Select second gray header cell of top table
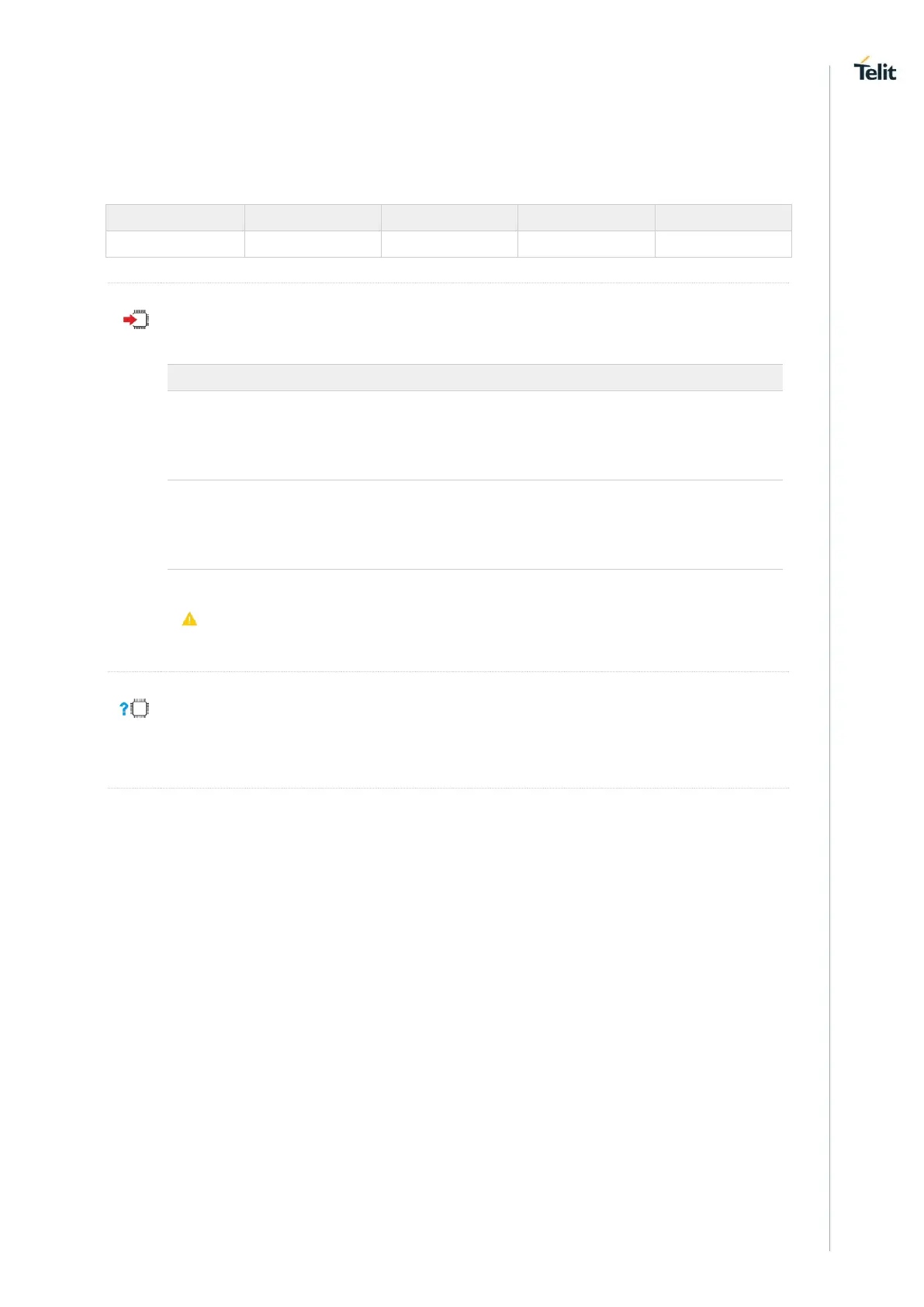Image resolution: width=924 pixels, height=1307 pixels. tap(313, 218)
